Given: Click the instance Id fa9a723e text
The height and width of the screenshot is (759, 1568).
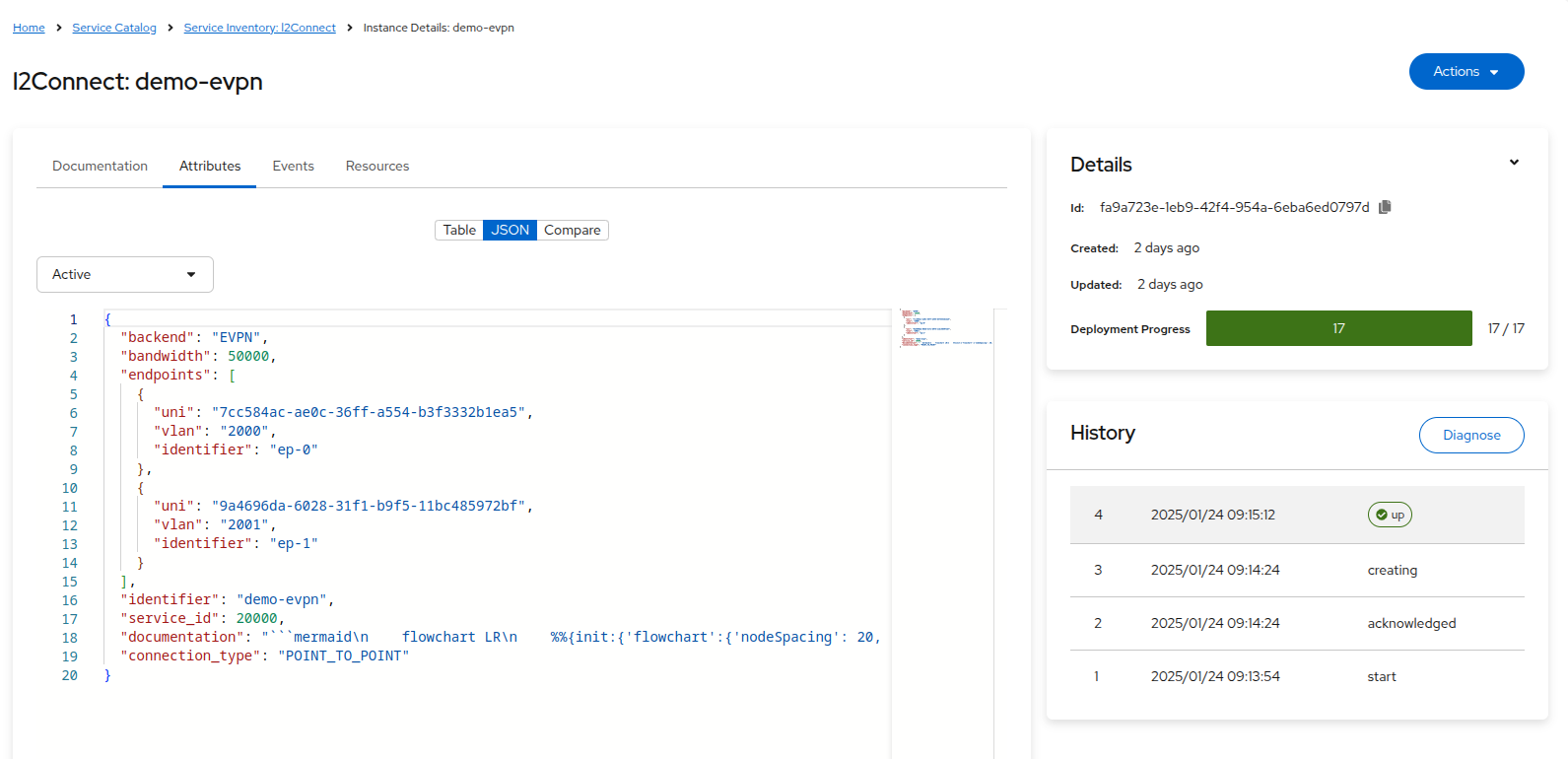Looking at the screenshot, I should (x=1235, y=207).
